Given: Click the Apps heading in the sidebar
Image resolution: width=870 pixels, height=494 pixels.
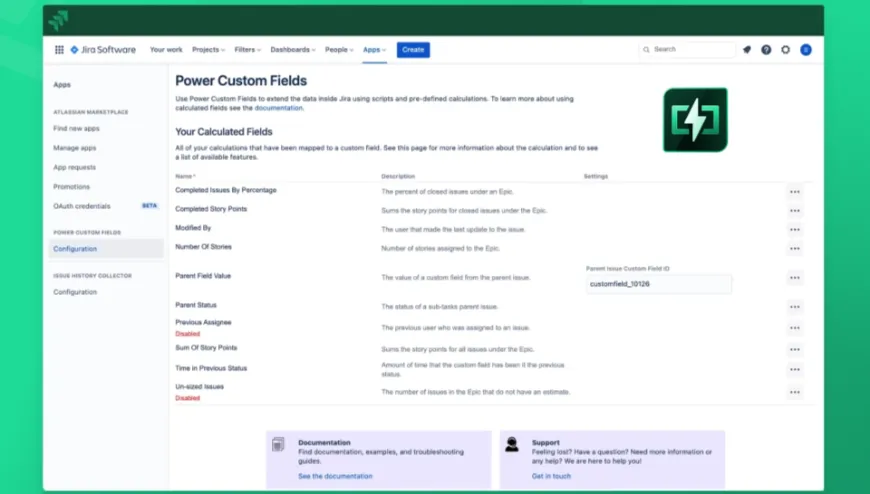Looking at the screenshot, I should click(x=62, y=85).
